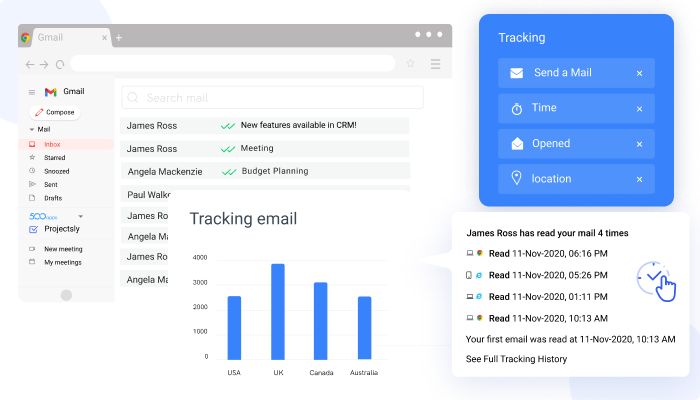Open the Inbox folder
Image resolution: width=700 pixels, height=400 pixels.
point(66,144)
